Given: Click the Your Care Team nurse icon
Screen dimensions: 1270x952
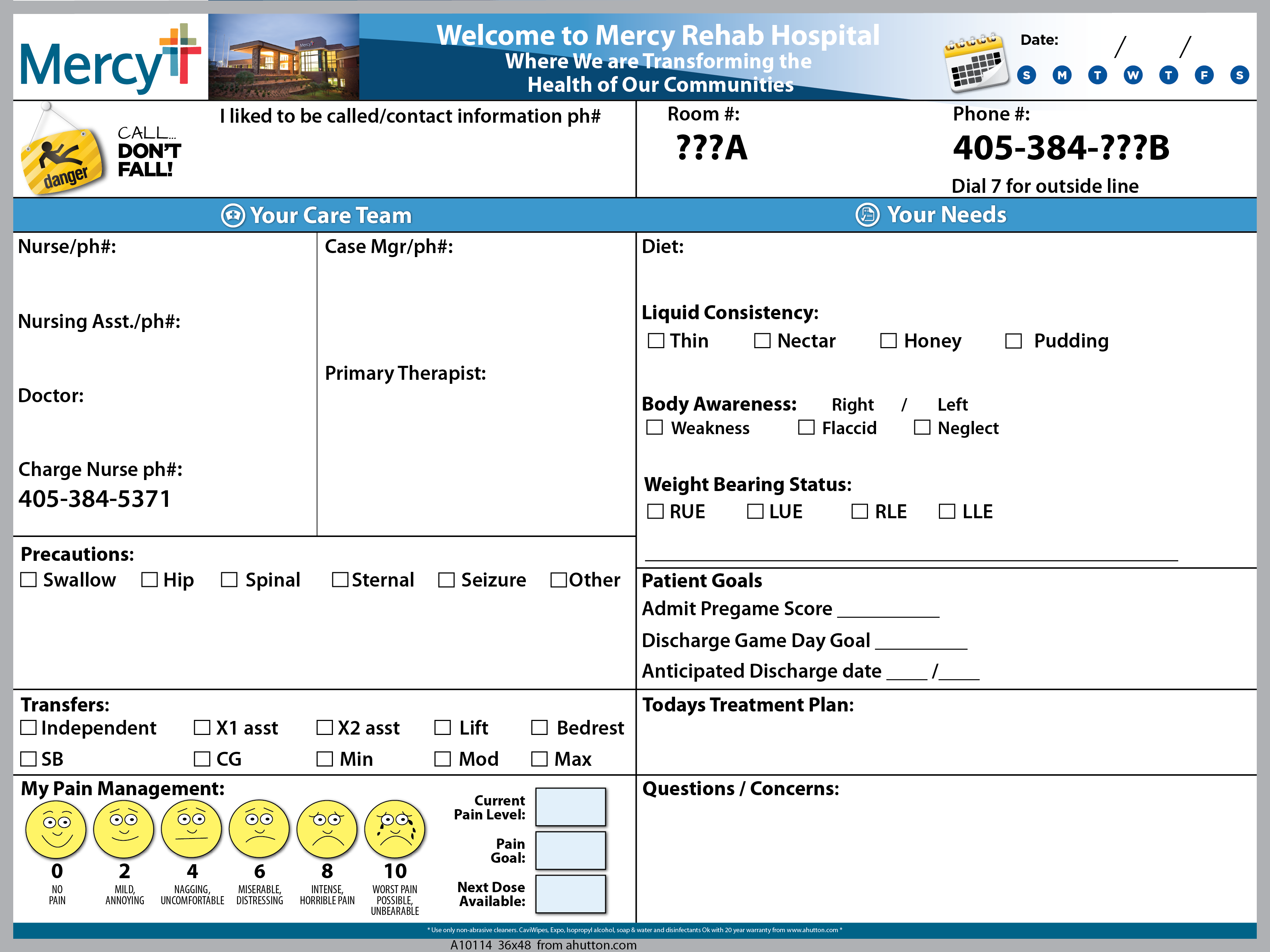Looking at the screenshot, I should 233,216.
